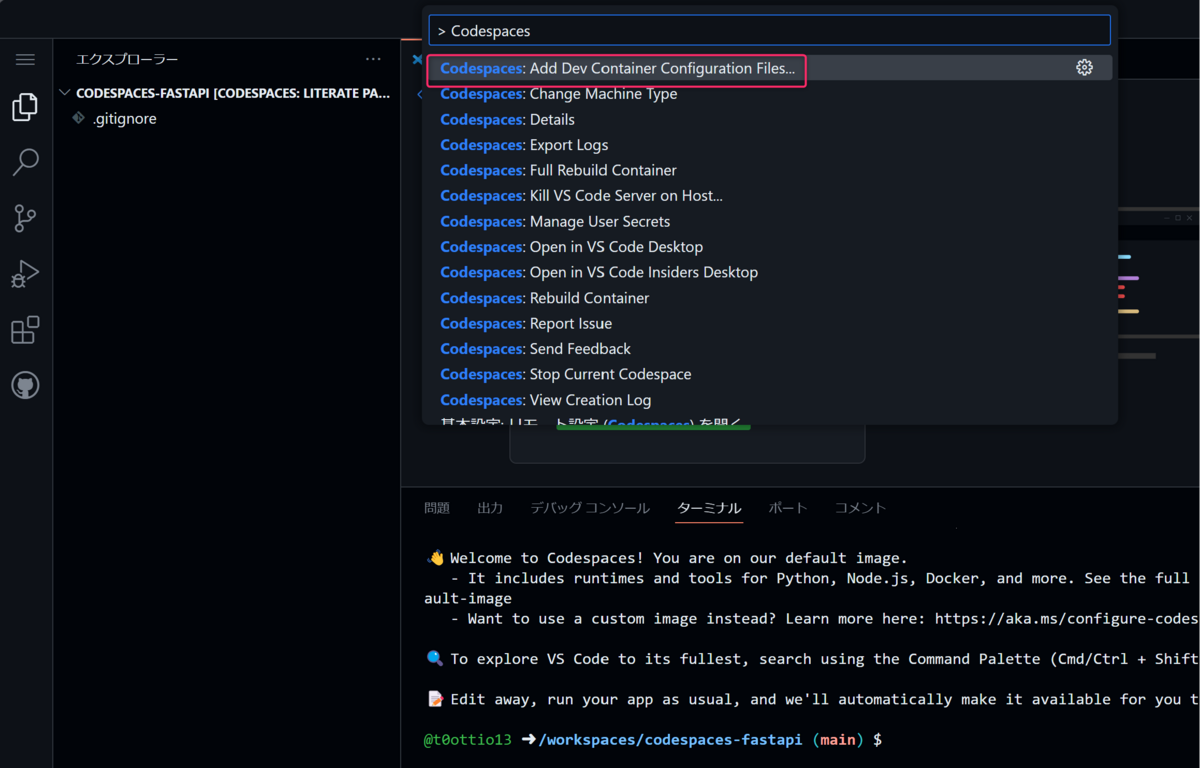Image resolution: width=1200 pixels, height=768 pixels.
Task: Open the ポート tab
Action: coord(788,508)
